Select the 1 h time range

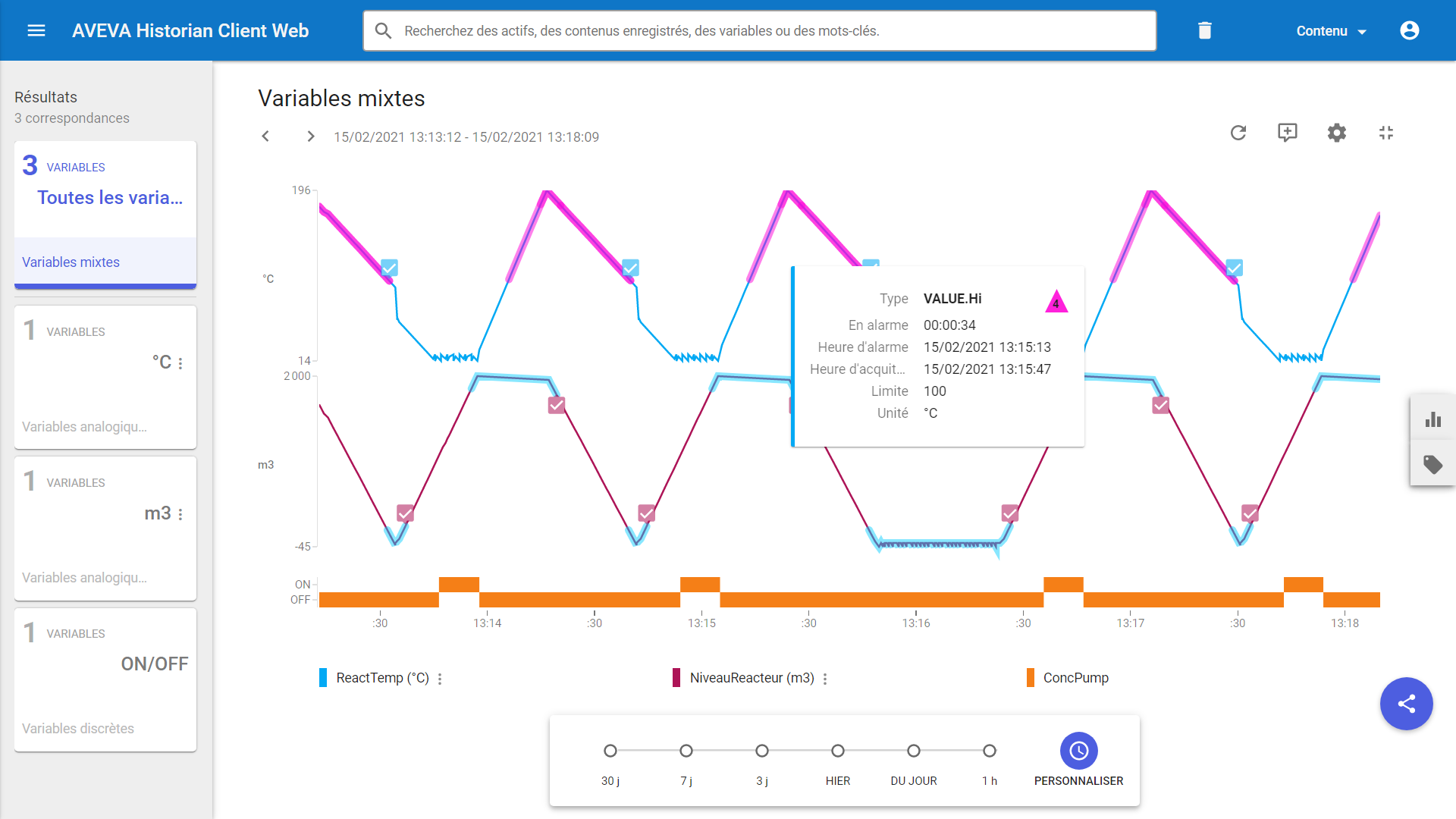[x=990, y=751]
